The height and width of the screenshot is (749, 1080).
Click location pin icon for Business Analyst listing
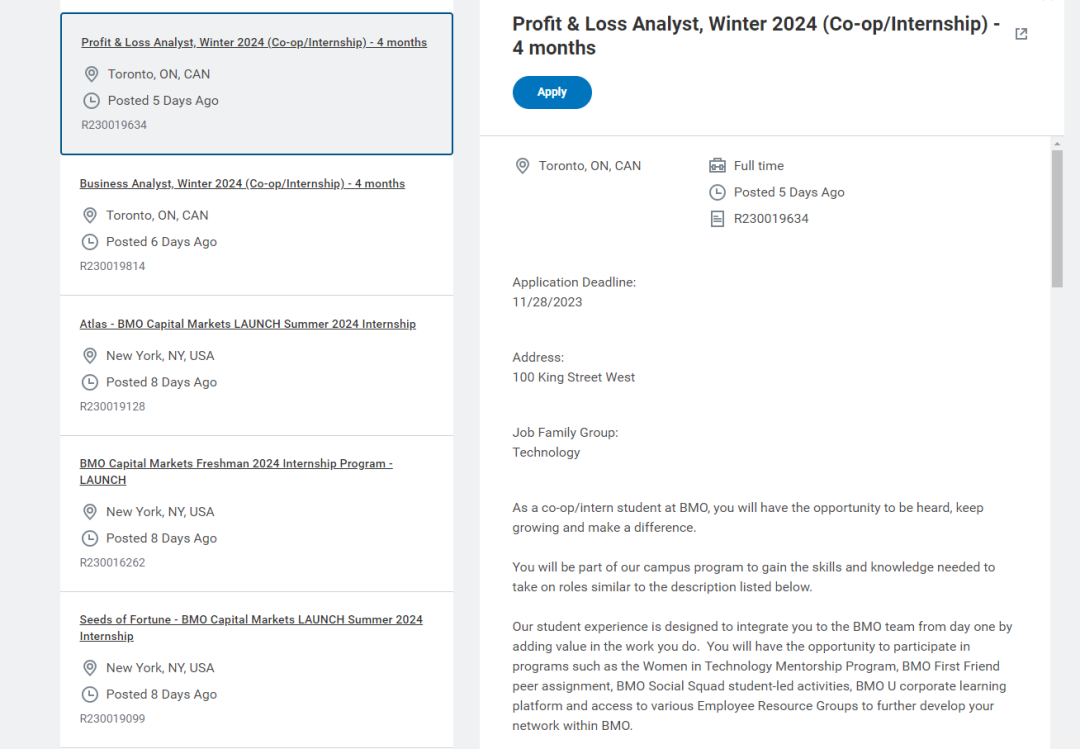click(90, 216)
